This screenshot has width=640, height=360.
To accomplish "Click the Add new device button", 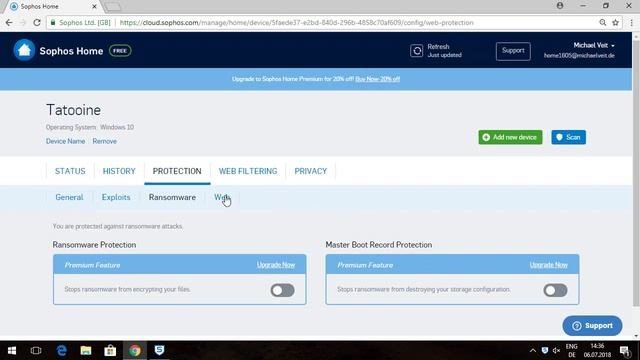I will point(510,137).
